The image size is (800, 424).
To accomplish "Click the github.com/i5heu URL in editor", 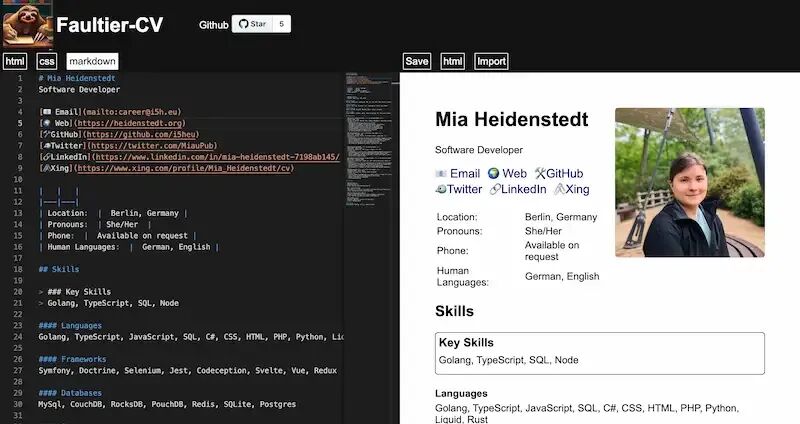I will (x=141, y=134).
